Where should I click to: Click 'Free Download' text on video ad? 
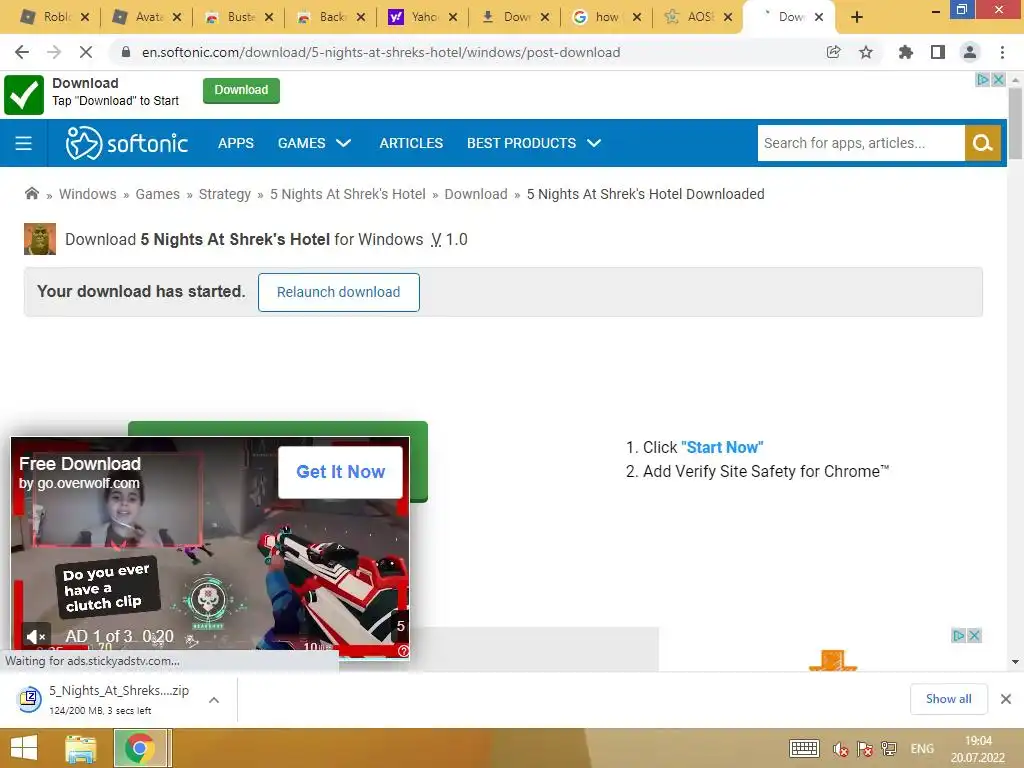coord(80,464)
